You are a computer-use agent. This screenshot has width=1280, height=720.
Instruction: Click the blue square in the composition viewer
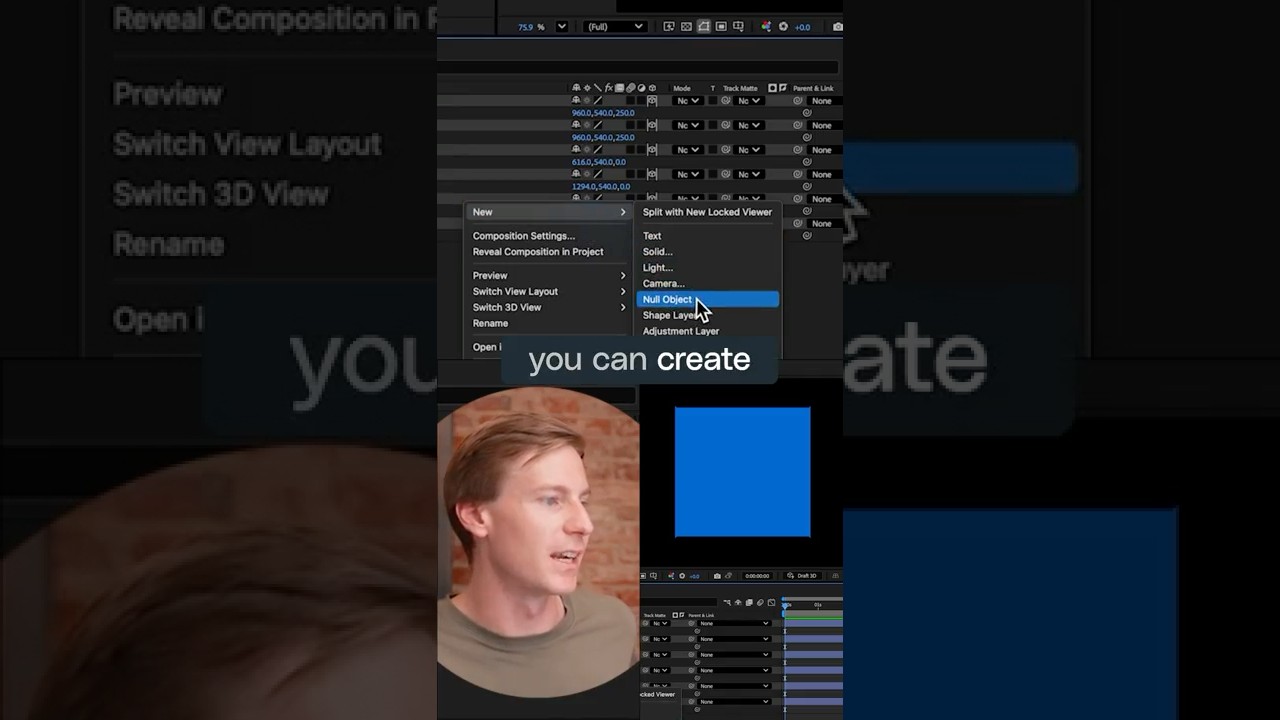pyautogui.click(x=742, y=471)
